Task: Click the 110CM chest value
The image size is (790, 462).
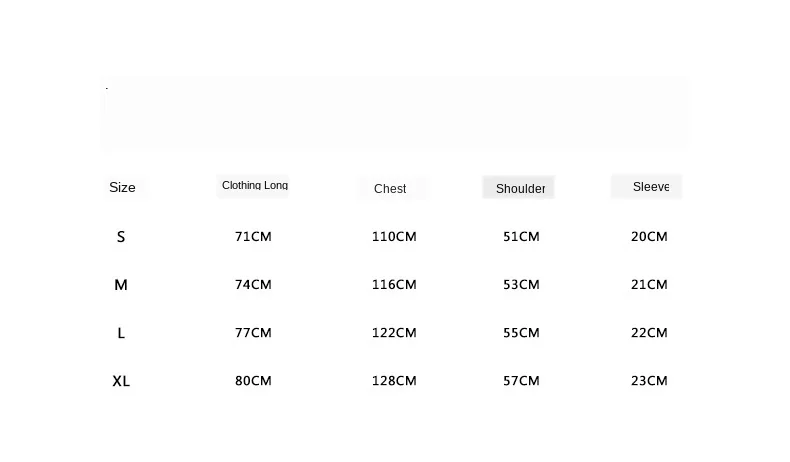Action: point(394,236)
